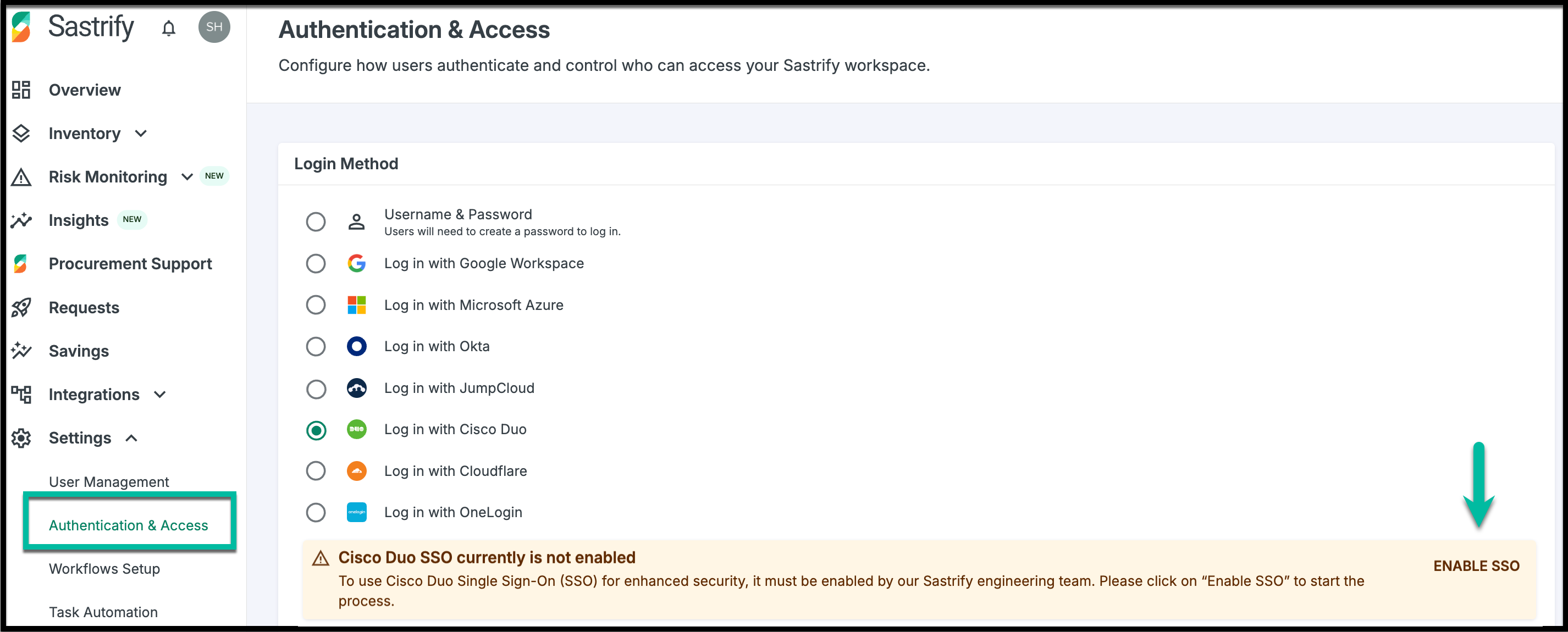Click the notification bell icon

coord(169,28)
